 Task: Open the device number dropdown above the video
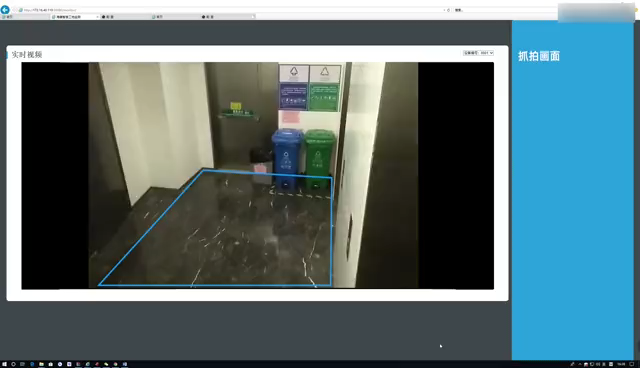pyautogui.click(x=478, y=53)
